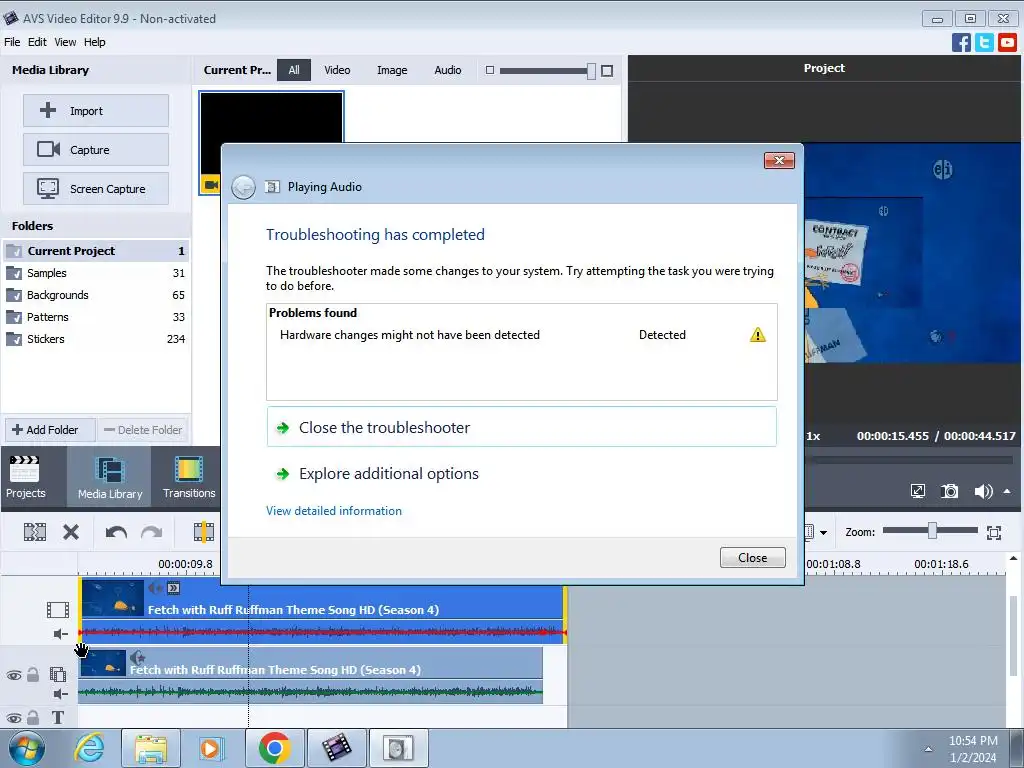Click the Close button in troubleshooter dialog

[x=752, y=558]
